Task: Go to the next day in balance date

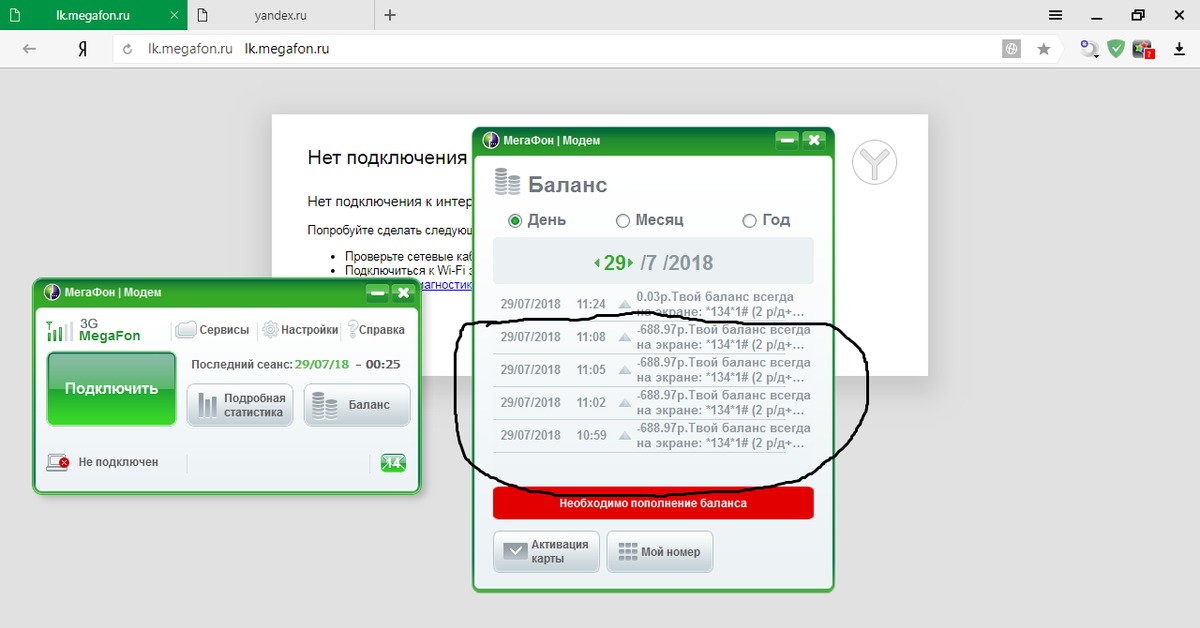Action: click(x=631, y=263)
